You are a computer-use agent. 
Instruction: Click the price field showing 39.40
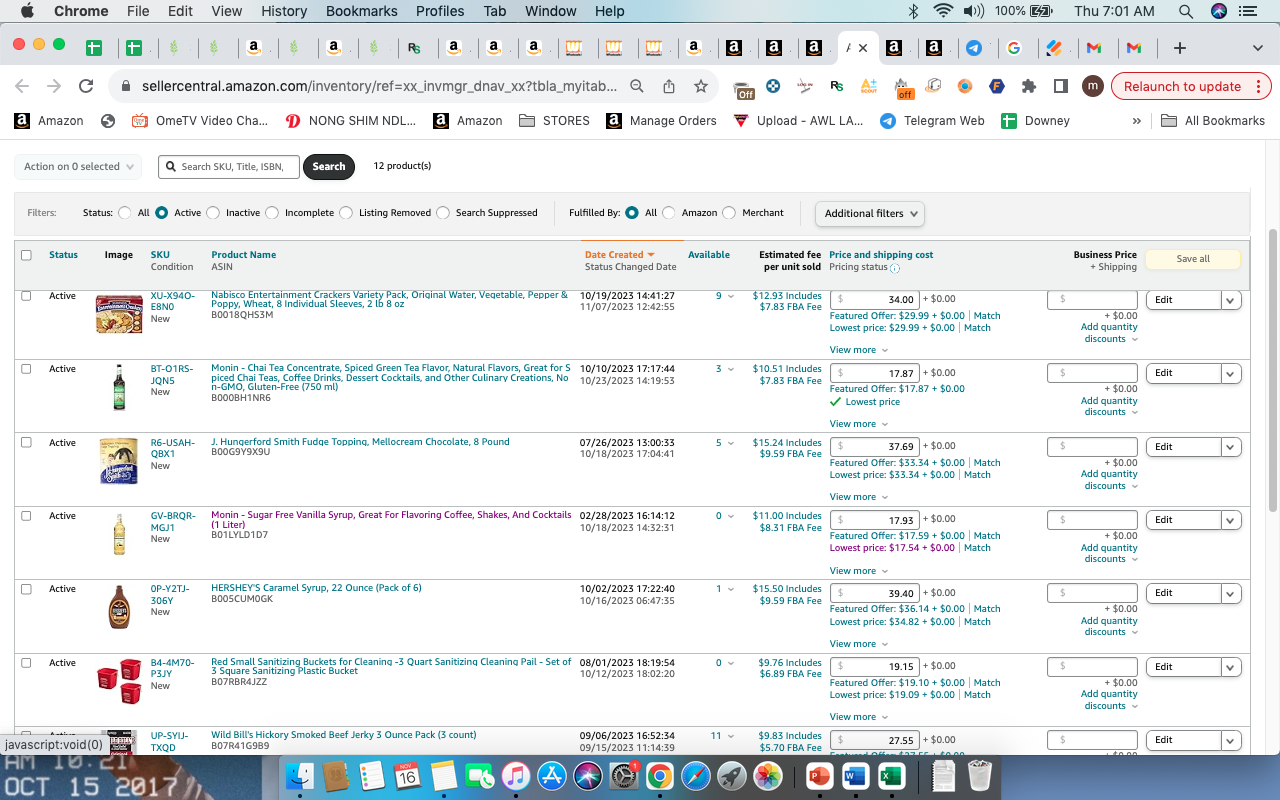point(875,593)
